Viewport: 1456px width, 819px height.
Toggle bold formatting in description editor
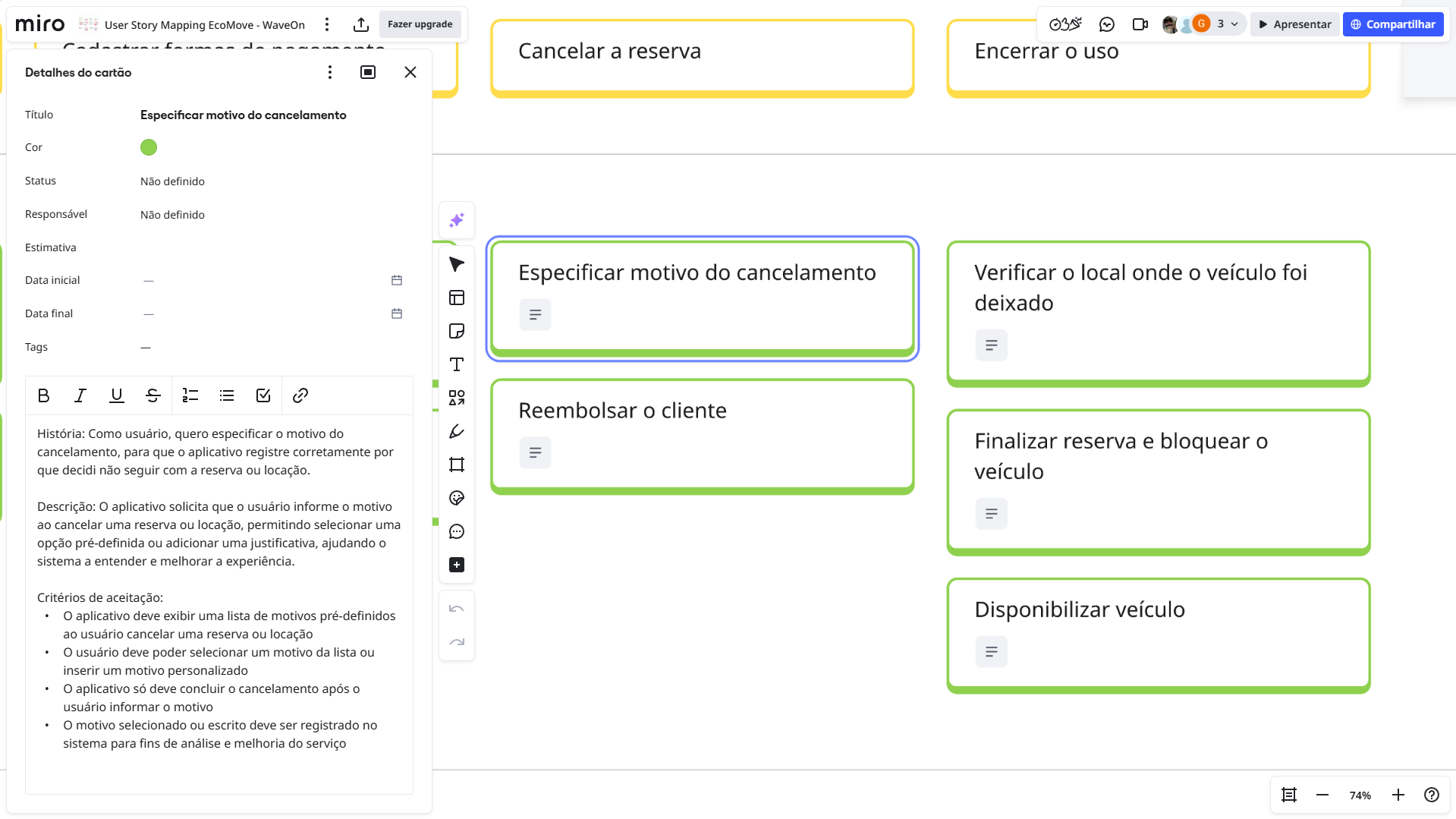pos(43,395)
